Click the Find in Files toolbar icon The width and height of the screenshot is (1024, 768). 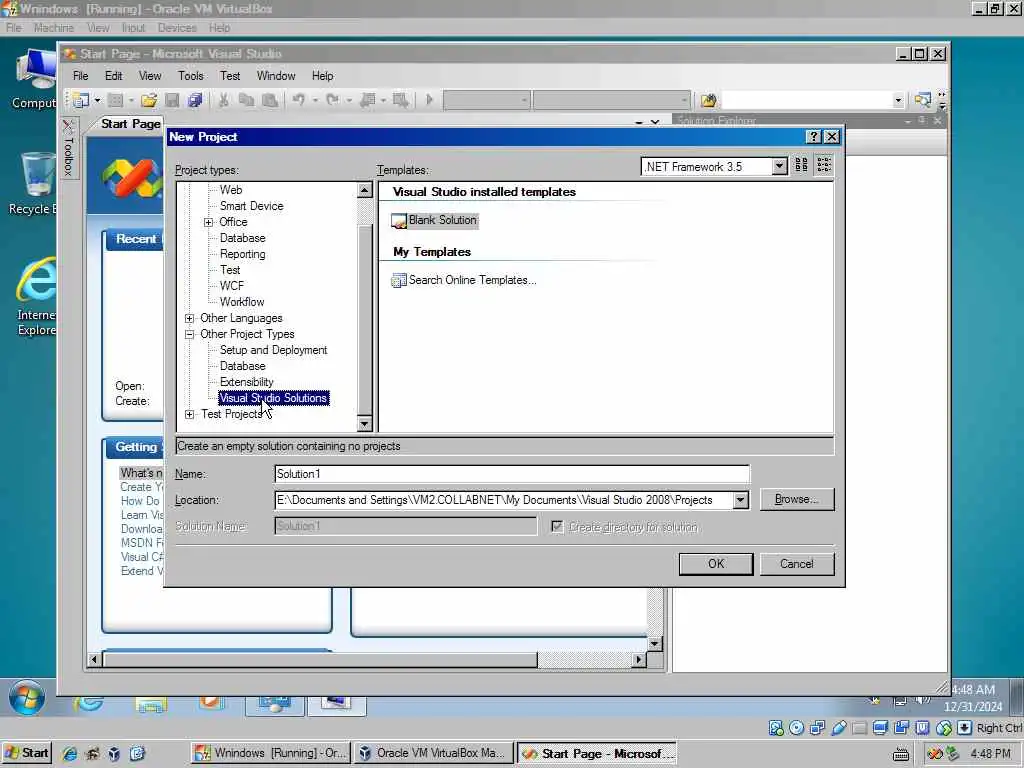pyautogui.click(x=709, y=100)
